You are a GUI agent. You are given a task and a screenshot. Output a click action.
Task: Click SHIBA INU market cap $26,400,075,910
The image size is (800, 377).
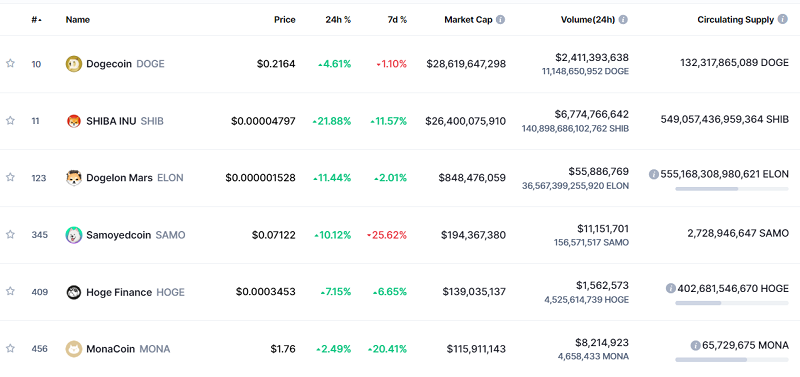point(466,121)
